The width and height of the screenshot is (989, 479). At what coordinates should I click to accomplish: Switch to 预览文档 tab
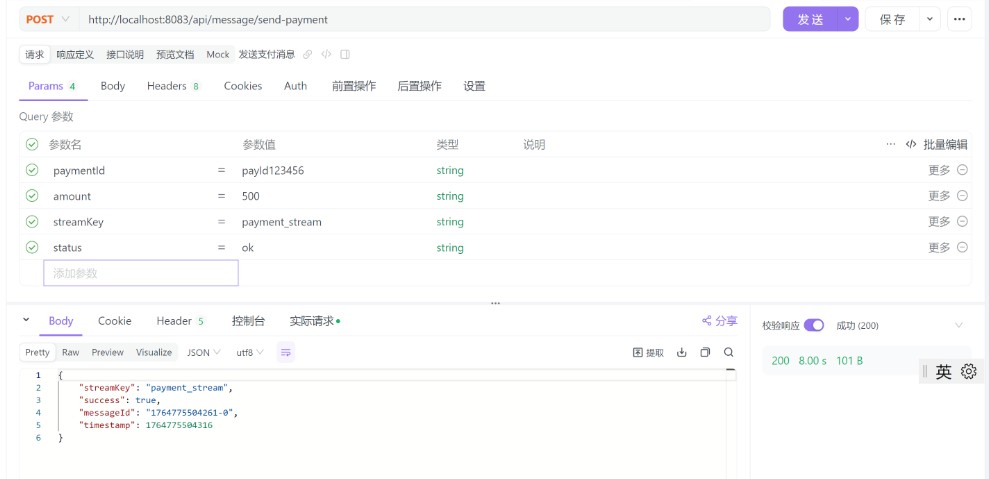click(x=175, y=54)
